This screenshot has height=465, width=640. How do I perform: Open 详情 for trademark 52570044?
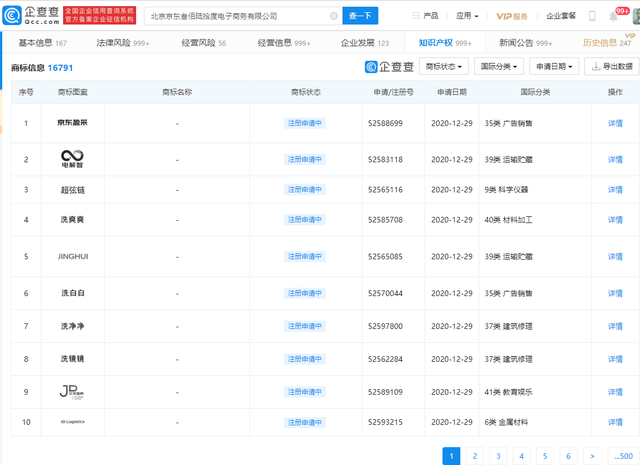coord(615,294)
